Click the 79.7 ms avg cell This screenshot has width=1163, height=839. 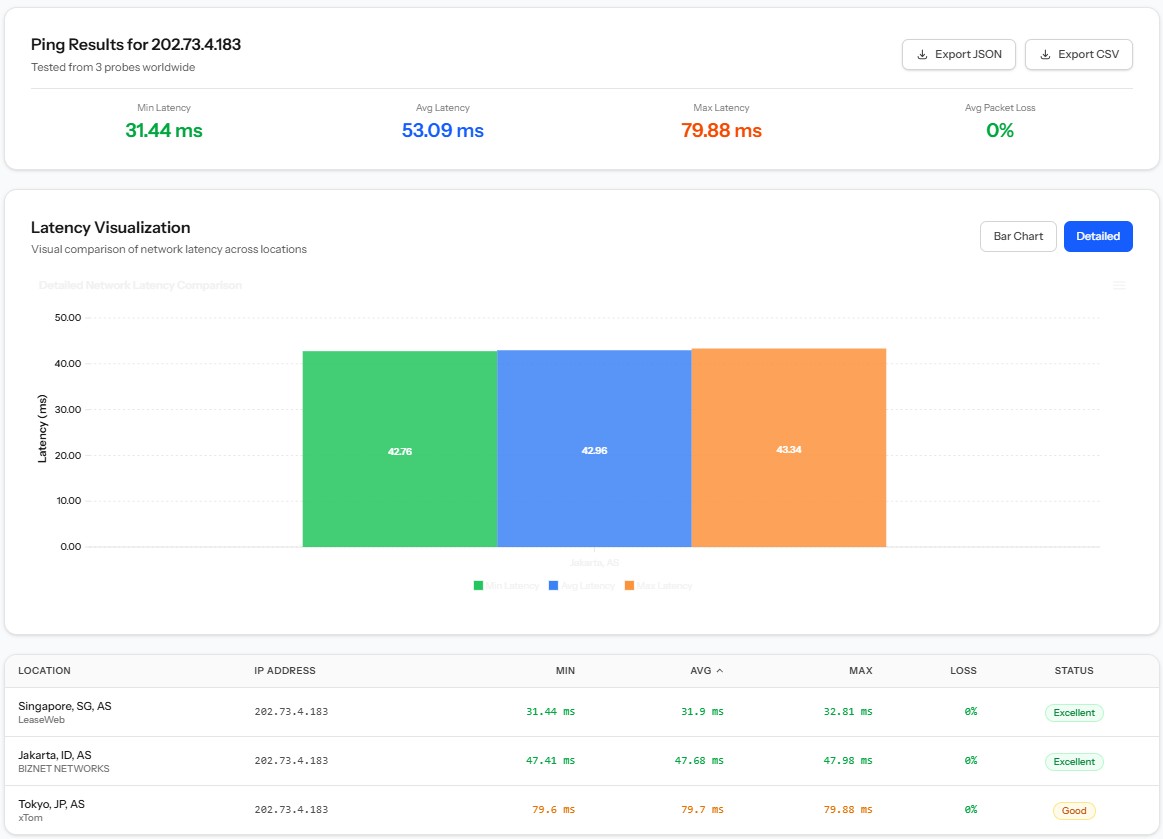702,810
